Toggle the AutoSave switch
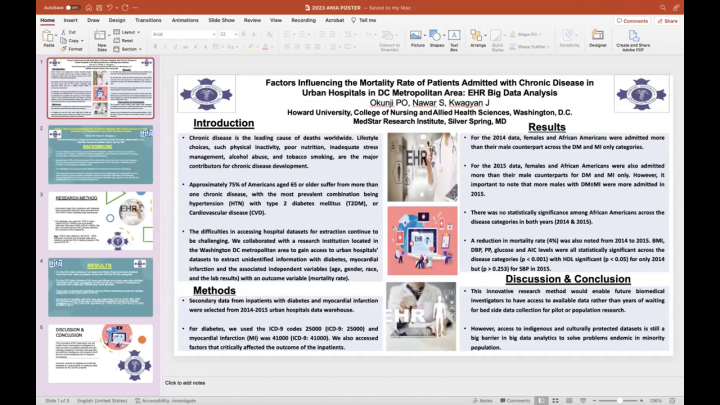Viewport: 720px width, 405px height. pyautogui.click(x=72, y=8)
